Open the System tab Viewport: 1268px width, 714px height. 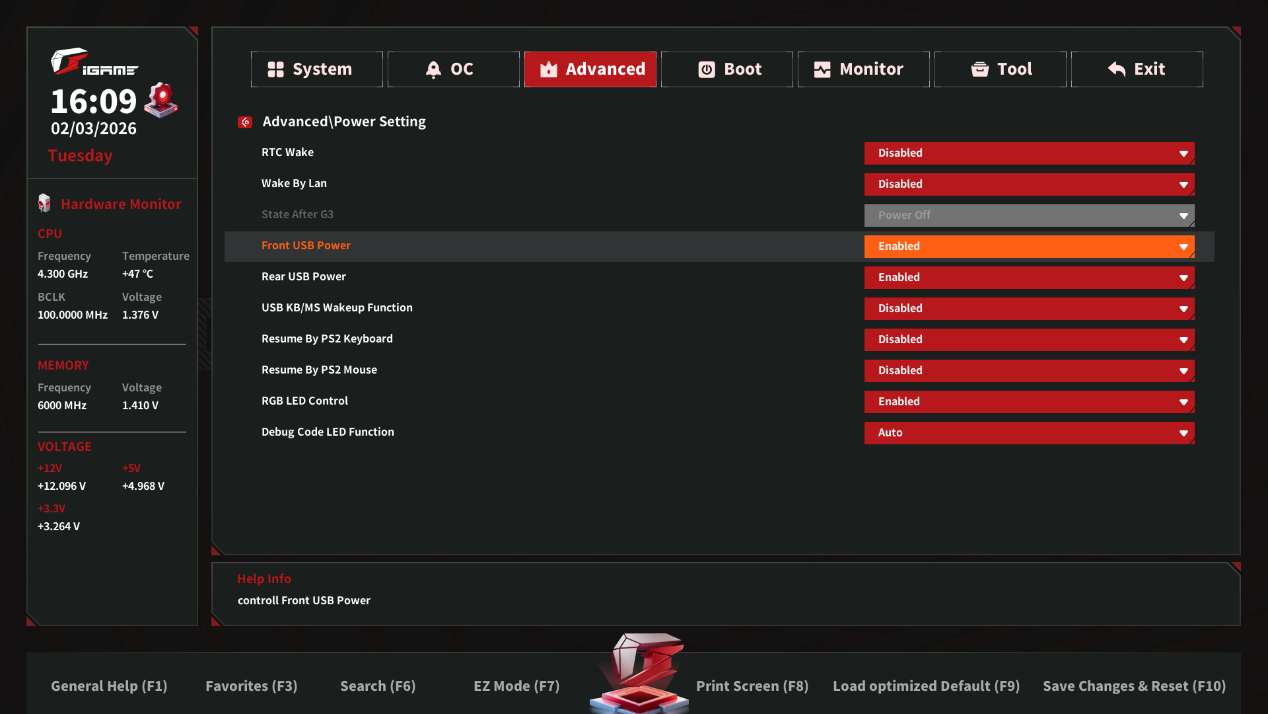317,69
